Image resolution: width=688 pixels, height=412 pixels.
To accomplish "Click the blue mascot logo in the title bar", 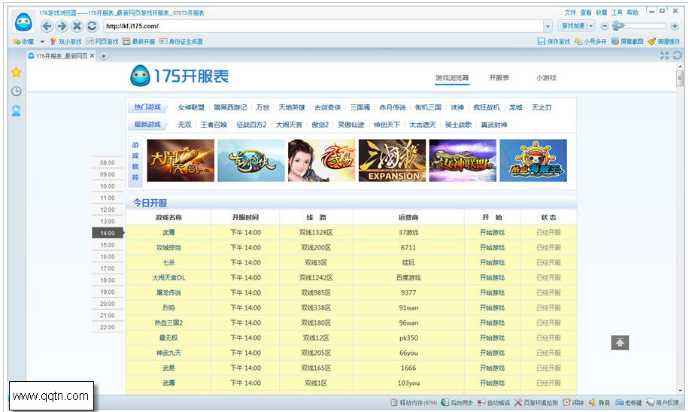I will click(23, 21).
